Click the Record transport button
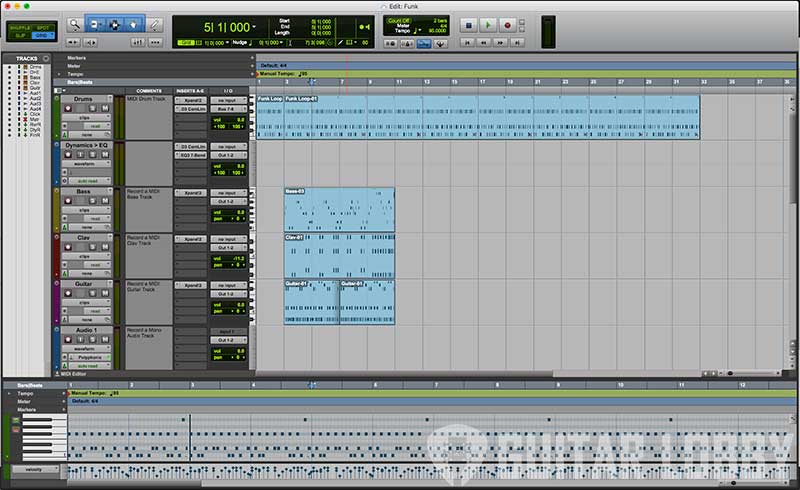Viewport: 800px width, 490px height. tap(507, 24)
